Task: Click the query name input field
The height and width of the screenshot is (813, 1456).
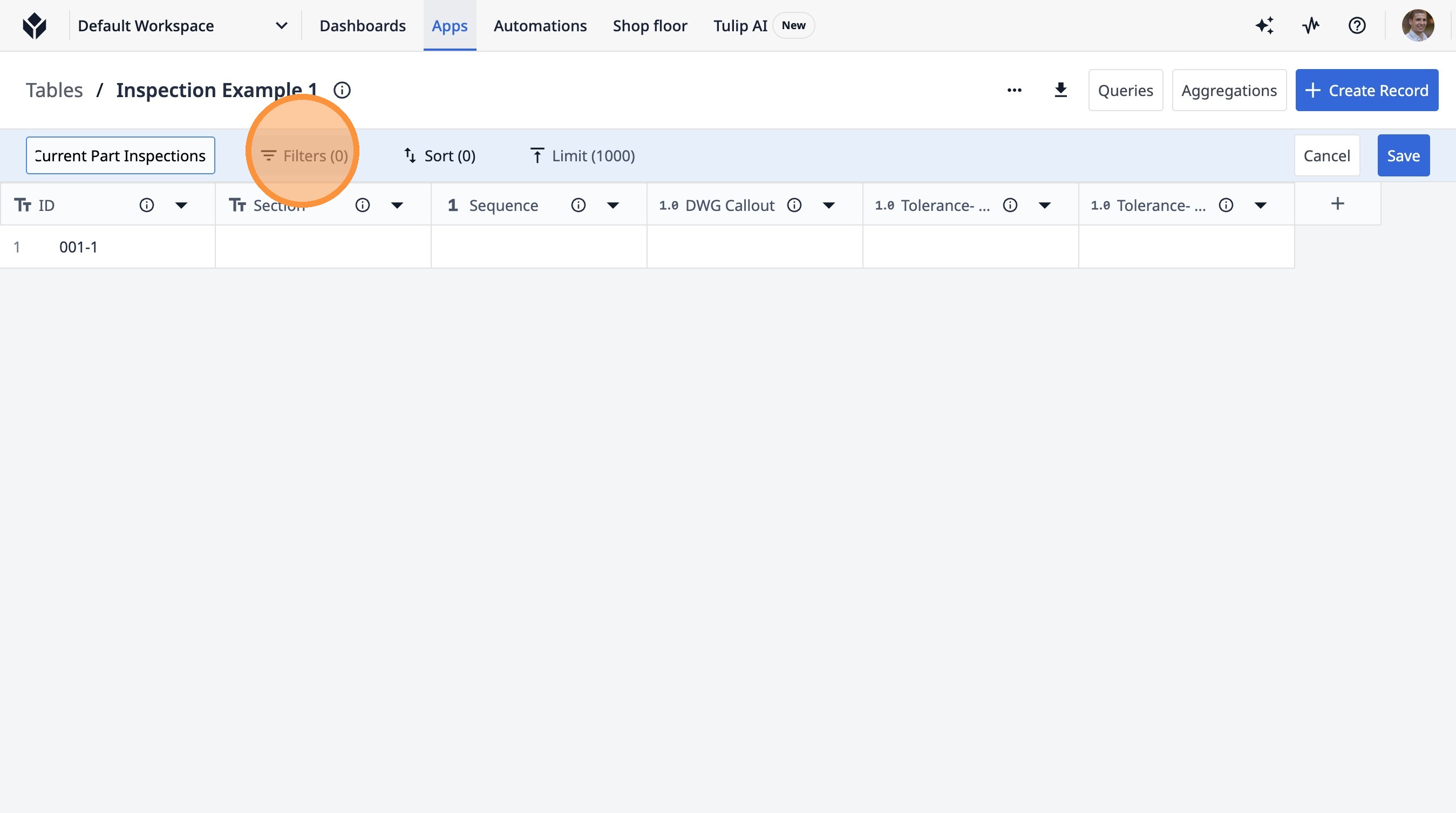Action: click(120, 155)
